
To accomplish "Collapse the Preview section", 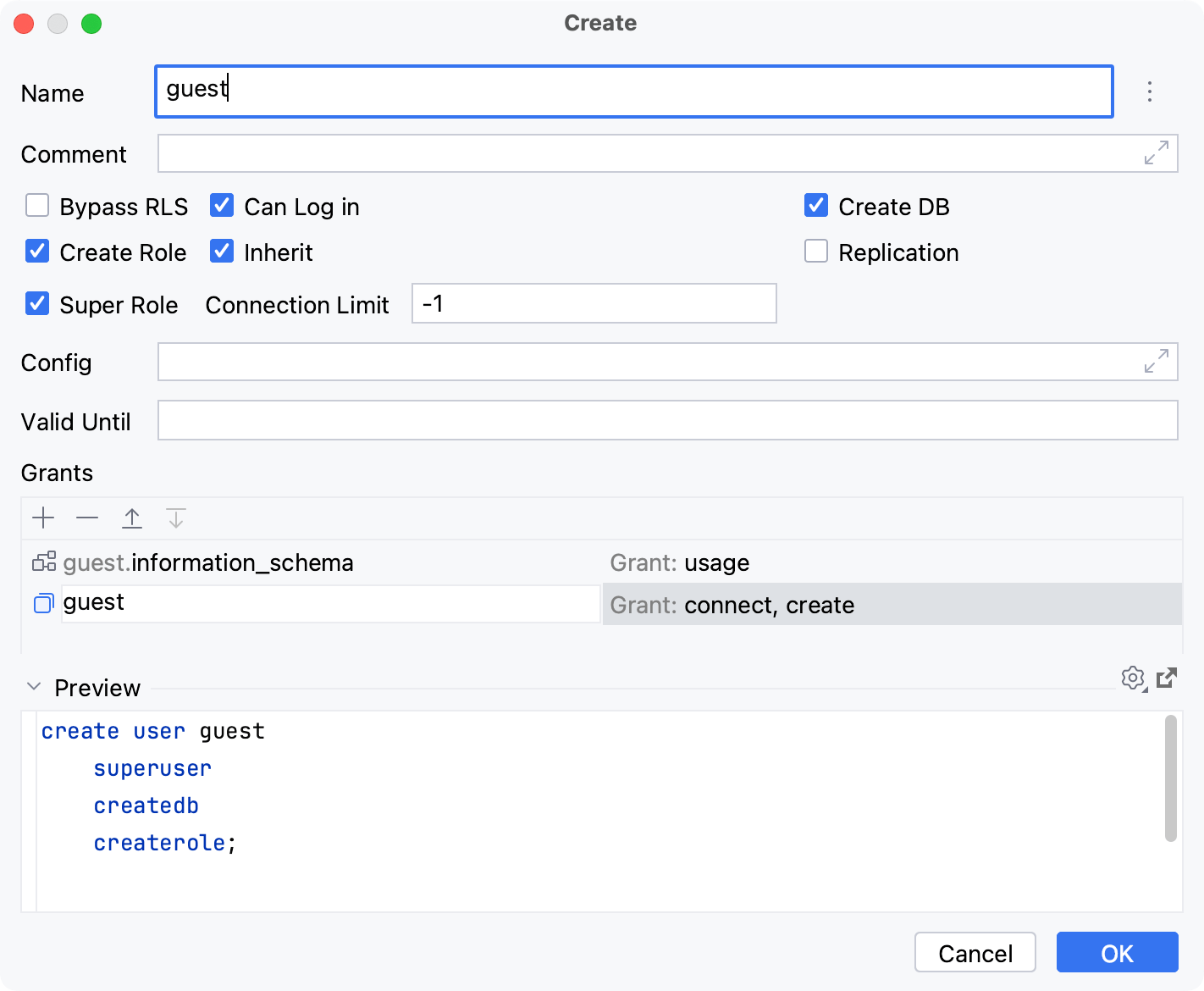I will [34, 687].
